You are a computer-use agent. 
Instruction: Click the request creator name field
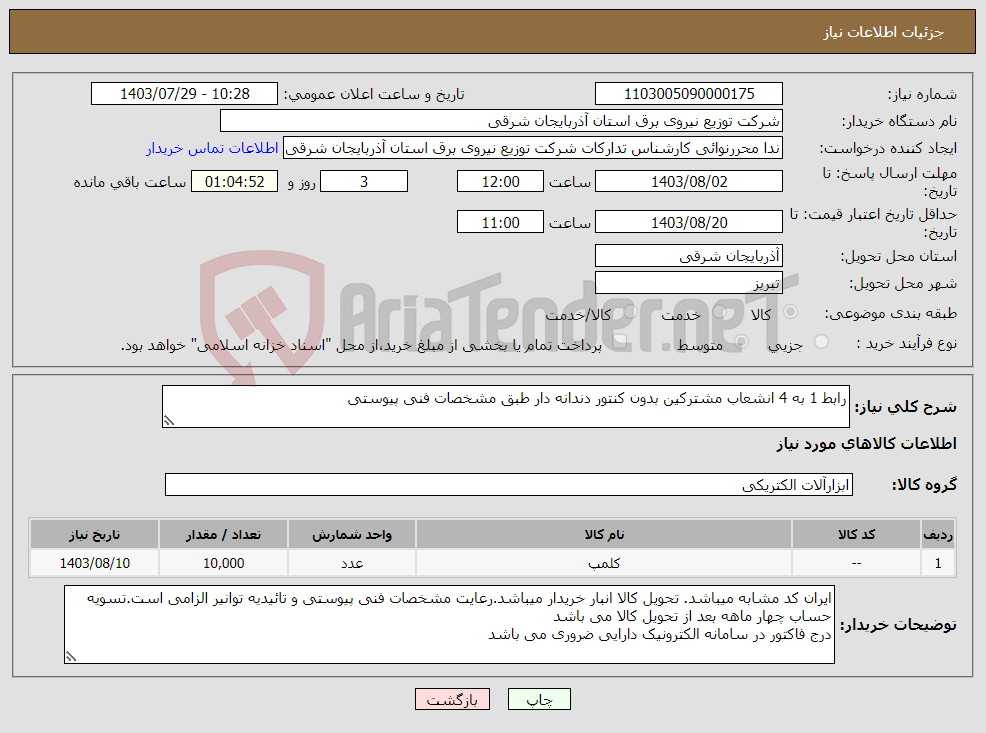533,148
